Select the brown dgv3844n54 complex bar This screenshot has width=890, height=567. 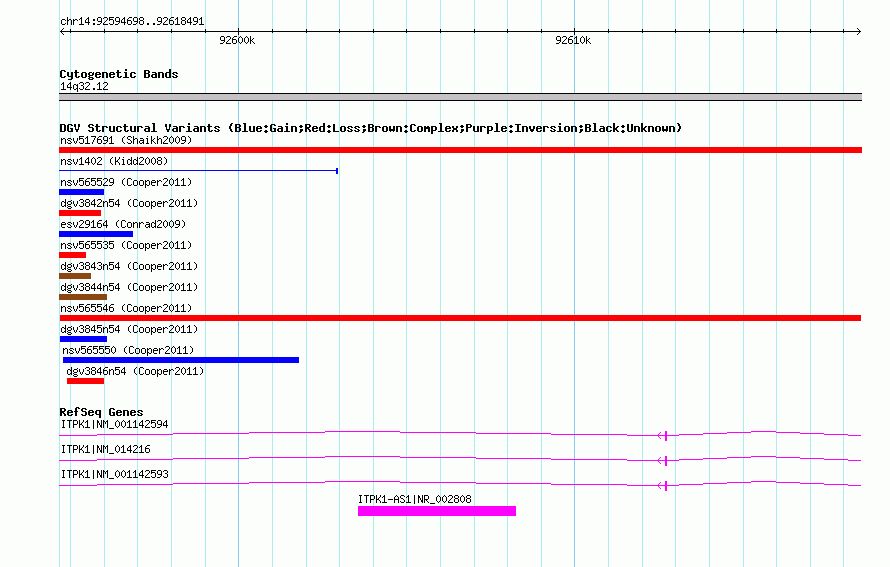coord(83,297)
